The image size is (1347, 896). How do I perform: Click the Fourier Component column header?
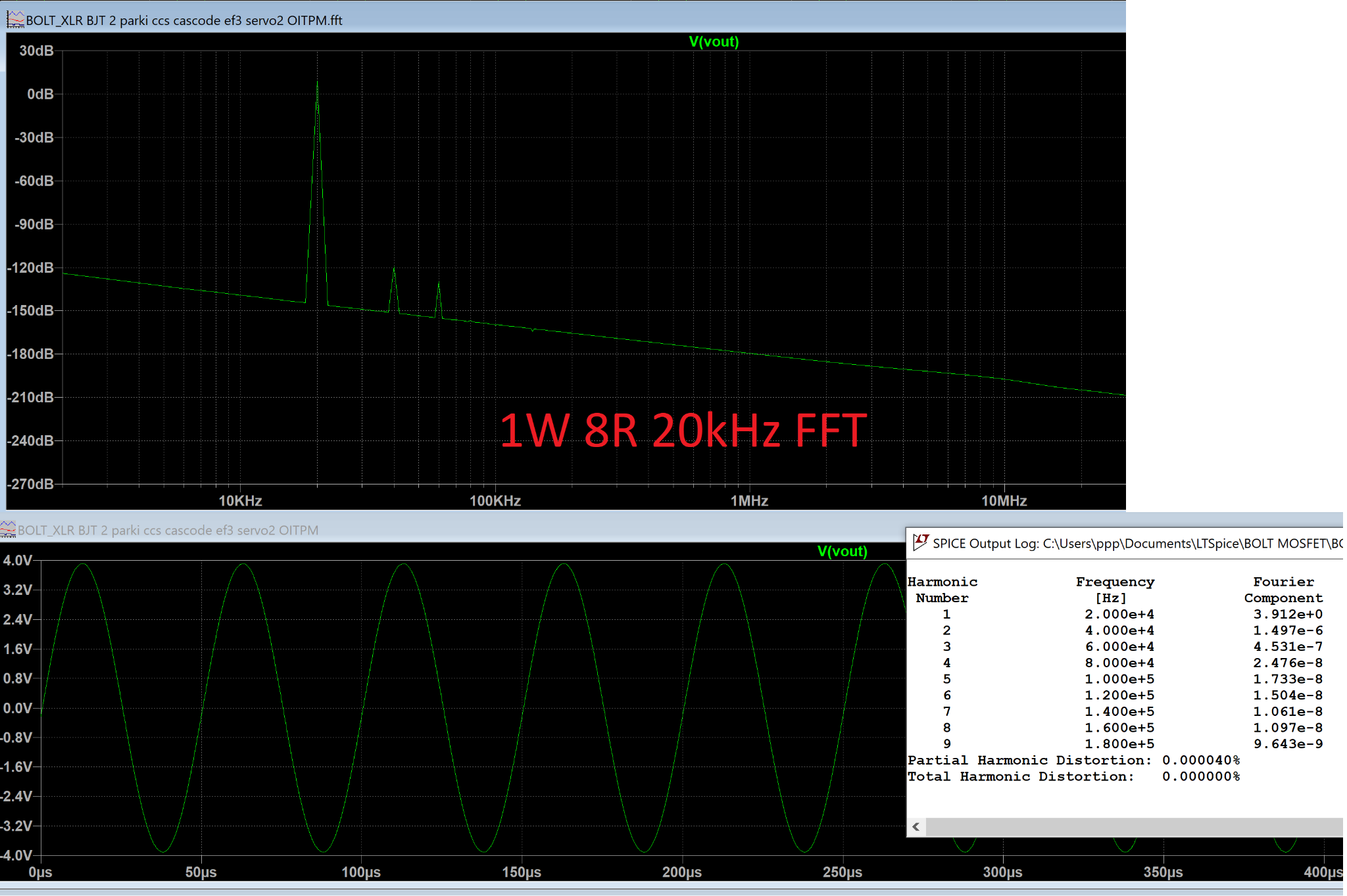click(x=1283, y=590)
